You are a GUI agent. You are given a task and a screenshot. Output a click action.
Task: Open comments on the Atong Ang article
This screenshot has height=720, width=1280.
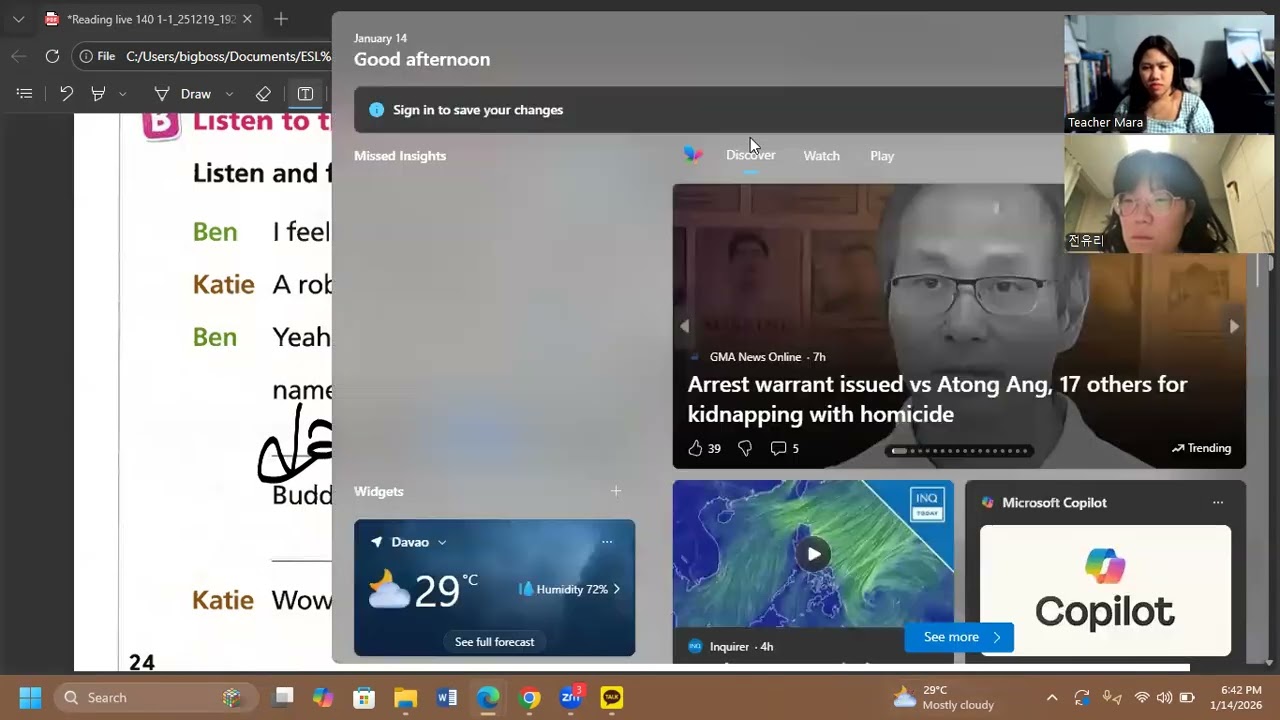click(x=778, y=448)
